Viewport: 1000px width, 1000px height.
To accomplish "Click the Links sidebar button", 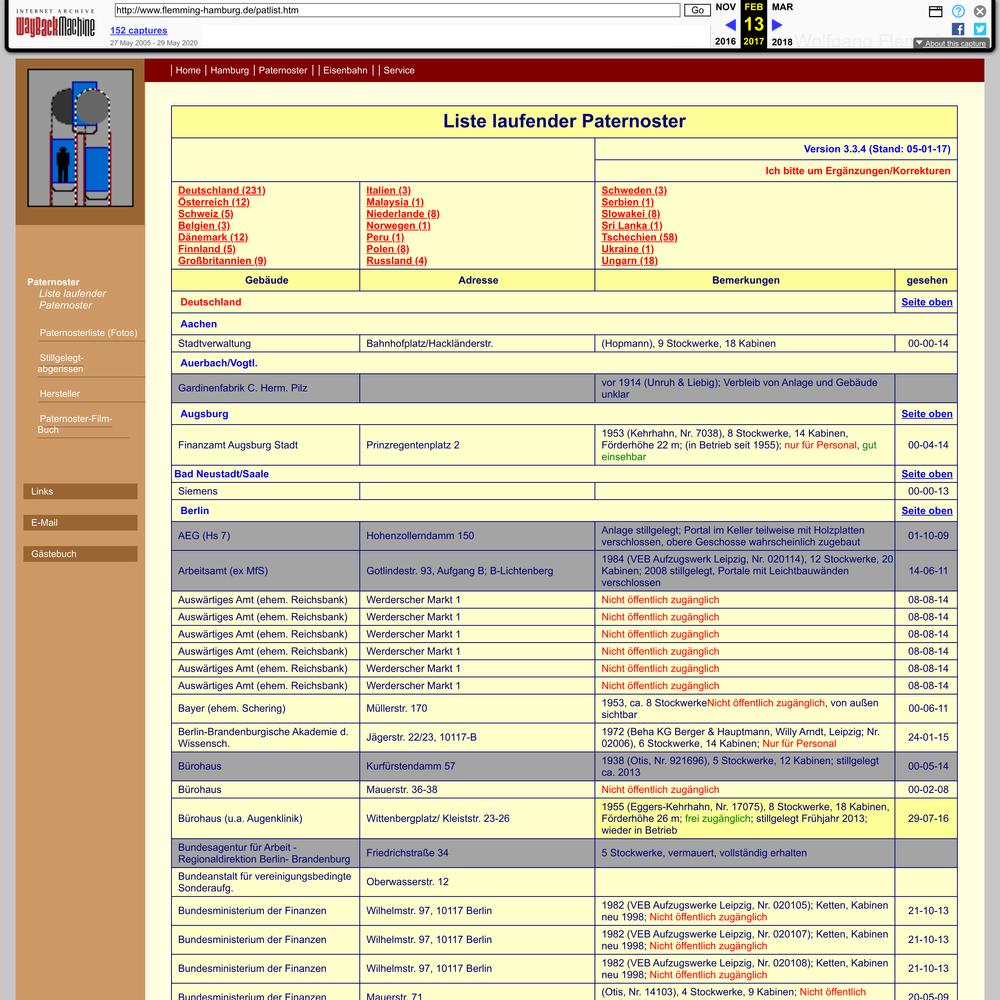I will 80,491.
